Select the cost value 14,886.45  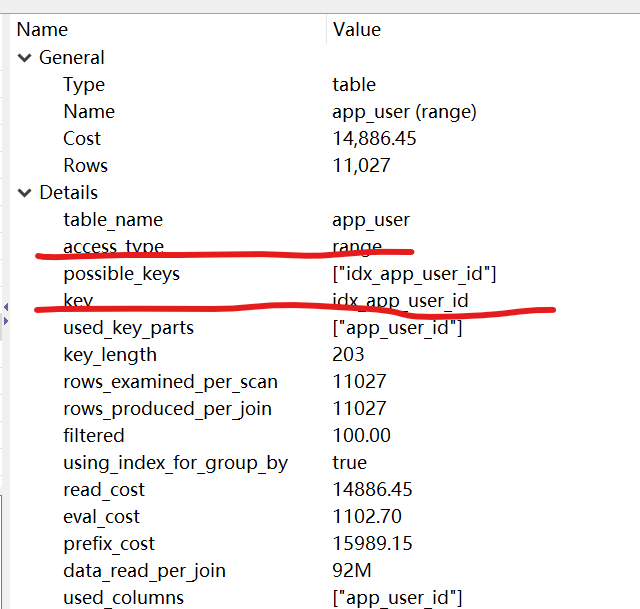tap(374, 139)
